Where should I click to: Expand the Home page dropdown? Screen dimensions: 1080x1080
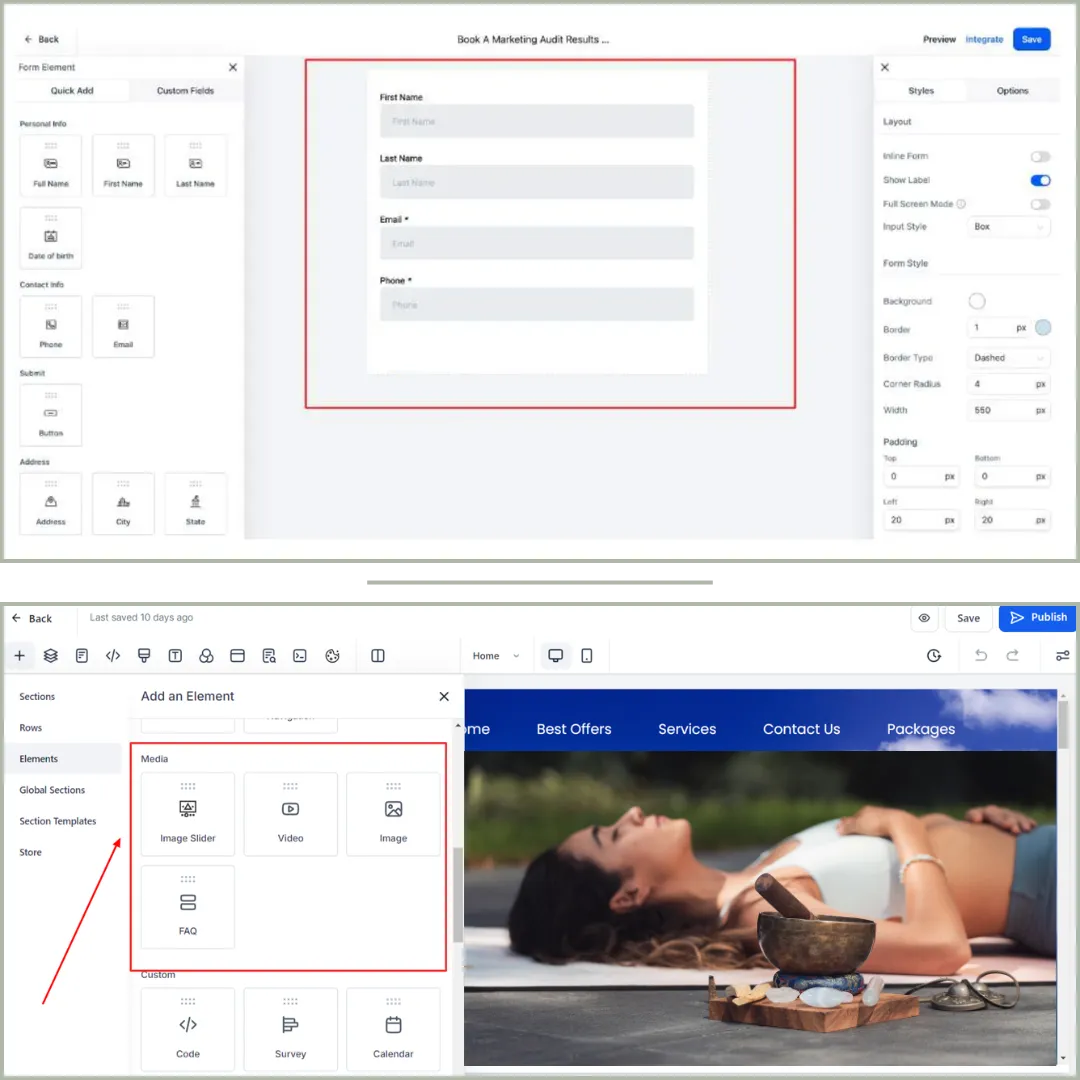pos(496,656)
